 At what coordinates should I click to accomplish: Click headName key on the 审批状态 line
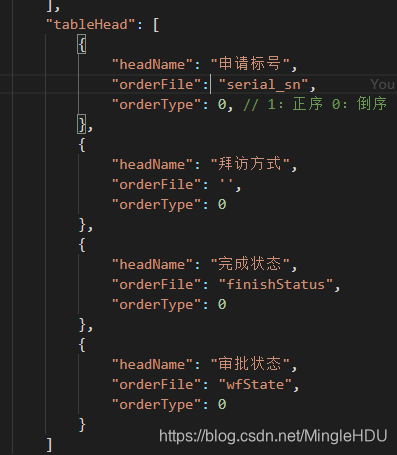152,365
